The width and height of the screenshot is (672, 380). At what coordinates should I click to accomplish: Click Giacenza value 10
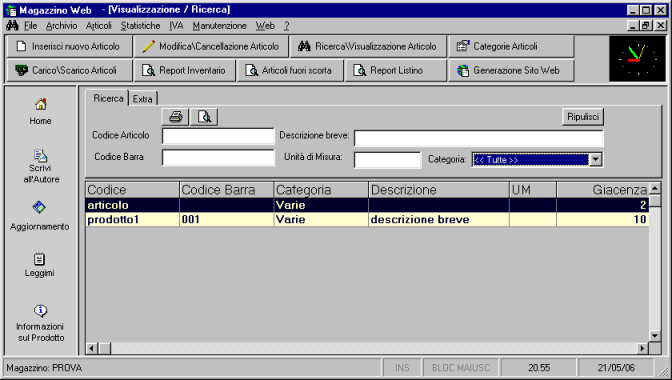click(x=603, y=219)
